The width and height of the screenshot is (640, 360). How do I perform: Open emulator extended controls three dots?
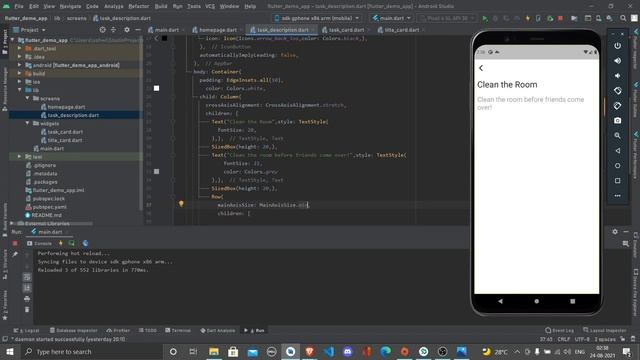[x=618, y=196]
